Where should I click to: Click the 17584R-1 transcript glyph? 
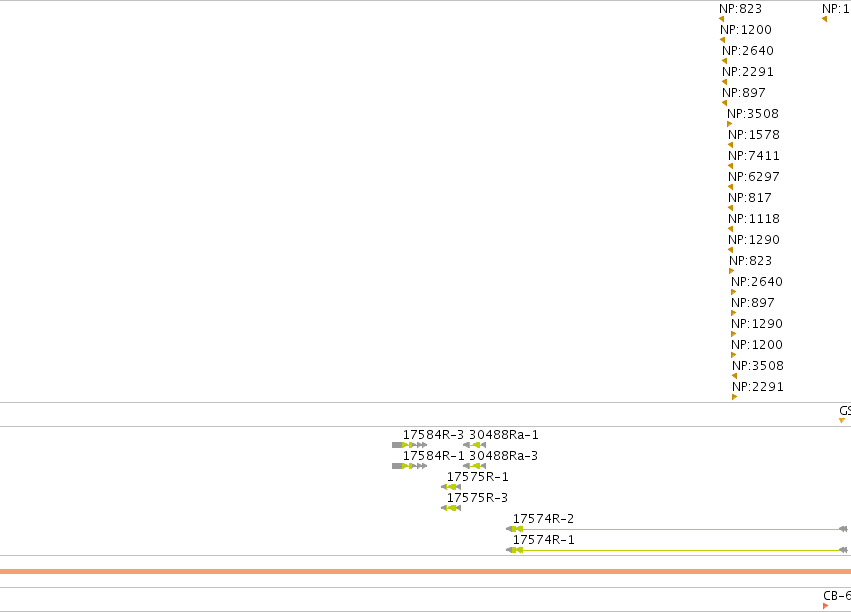pos(409,466)
